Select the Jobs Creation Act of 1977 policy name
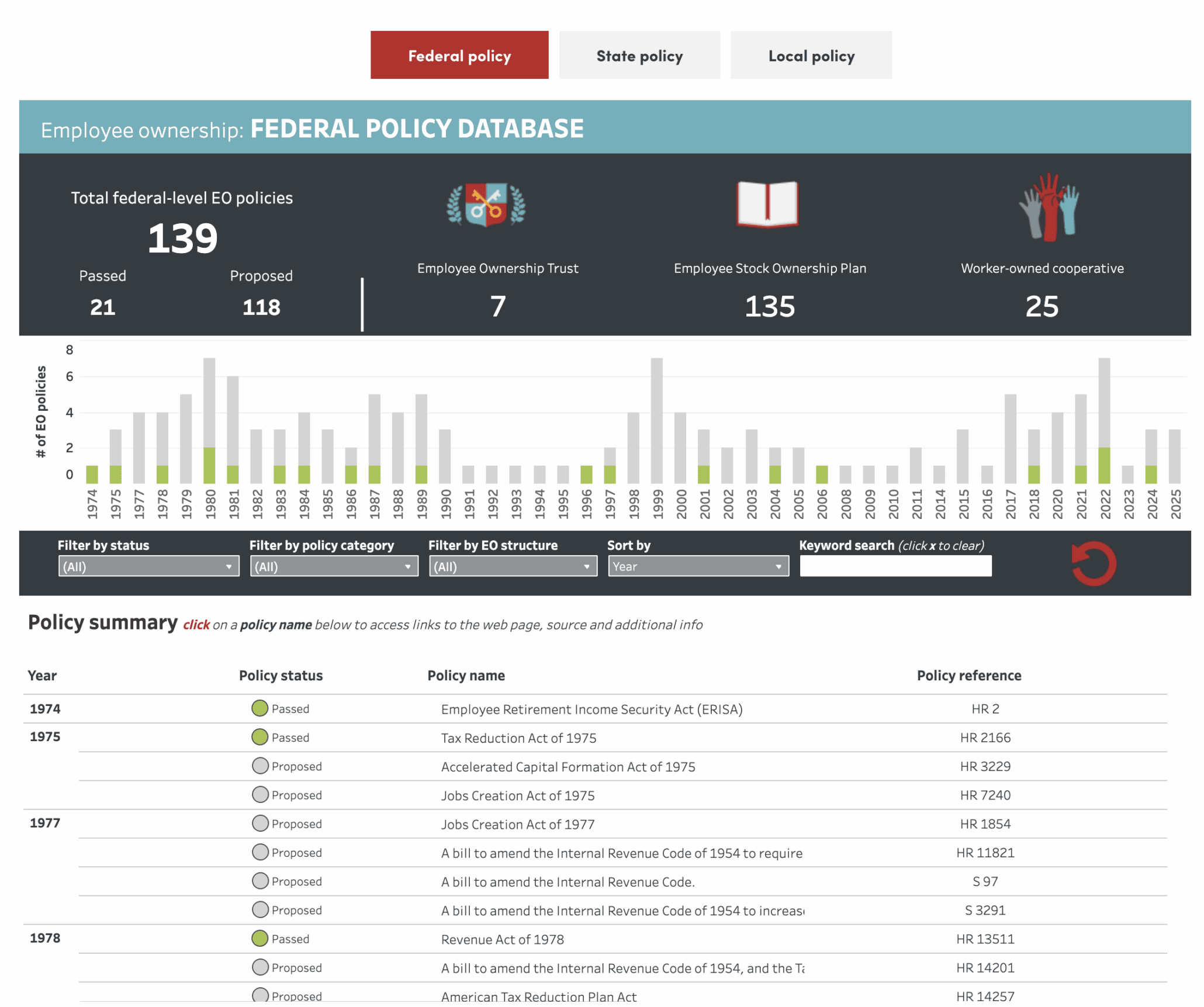Viewport: 1204px width, 1007px height. [517, 824]
